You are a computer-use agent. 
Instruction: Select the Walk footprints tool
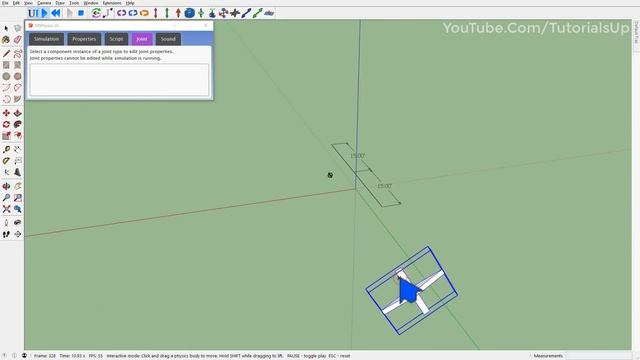tap(6, 234)
